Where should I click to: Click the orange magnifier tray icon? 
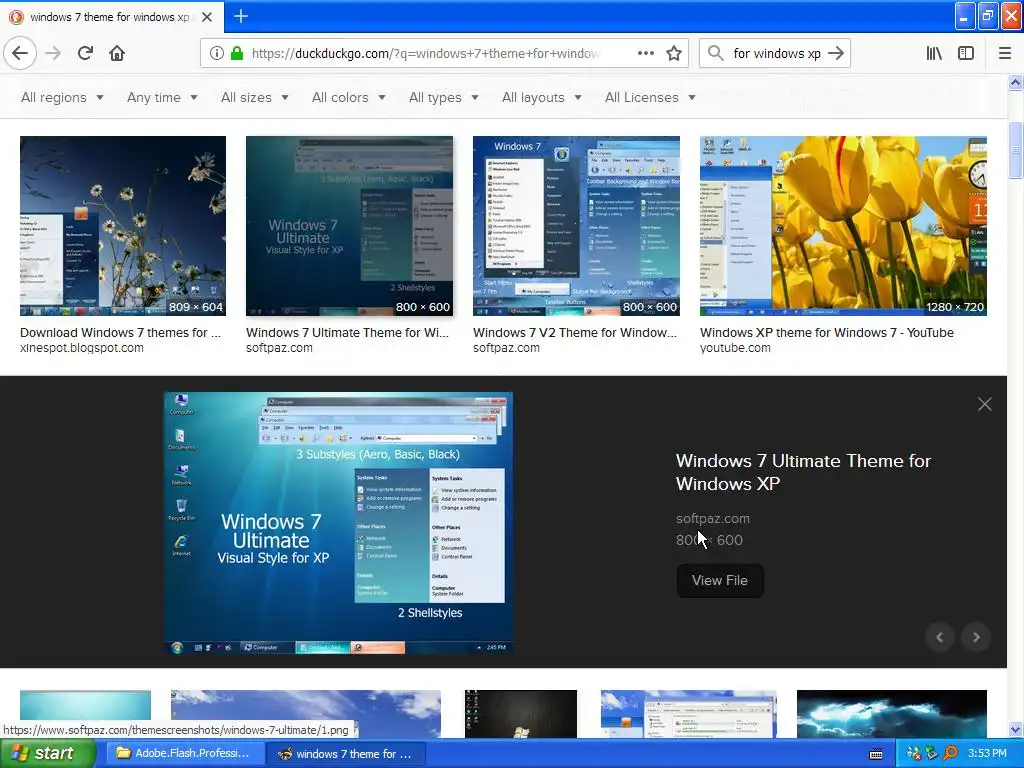(x=950, y=754)
